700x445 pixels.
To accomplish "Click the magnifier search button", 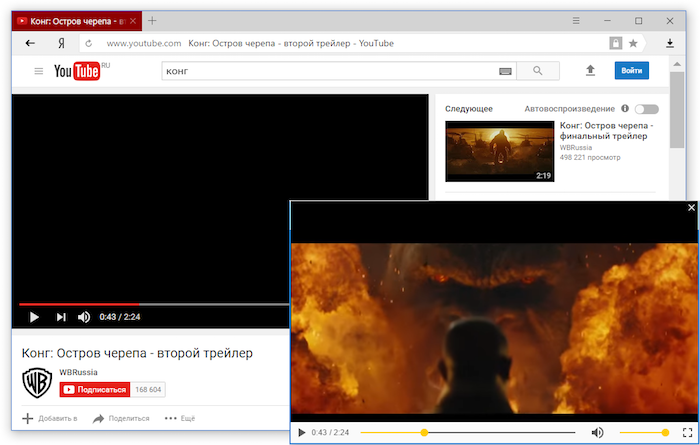I will click(538, 71).
